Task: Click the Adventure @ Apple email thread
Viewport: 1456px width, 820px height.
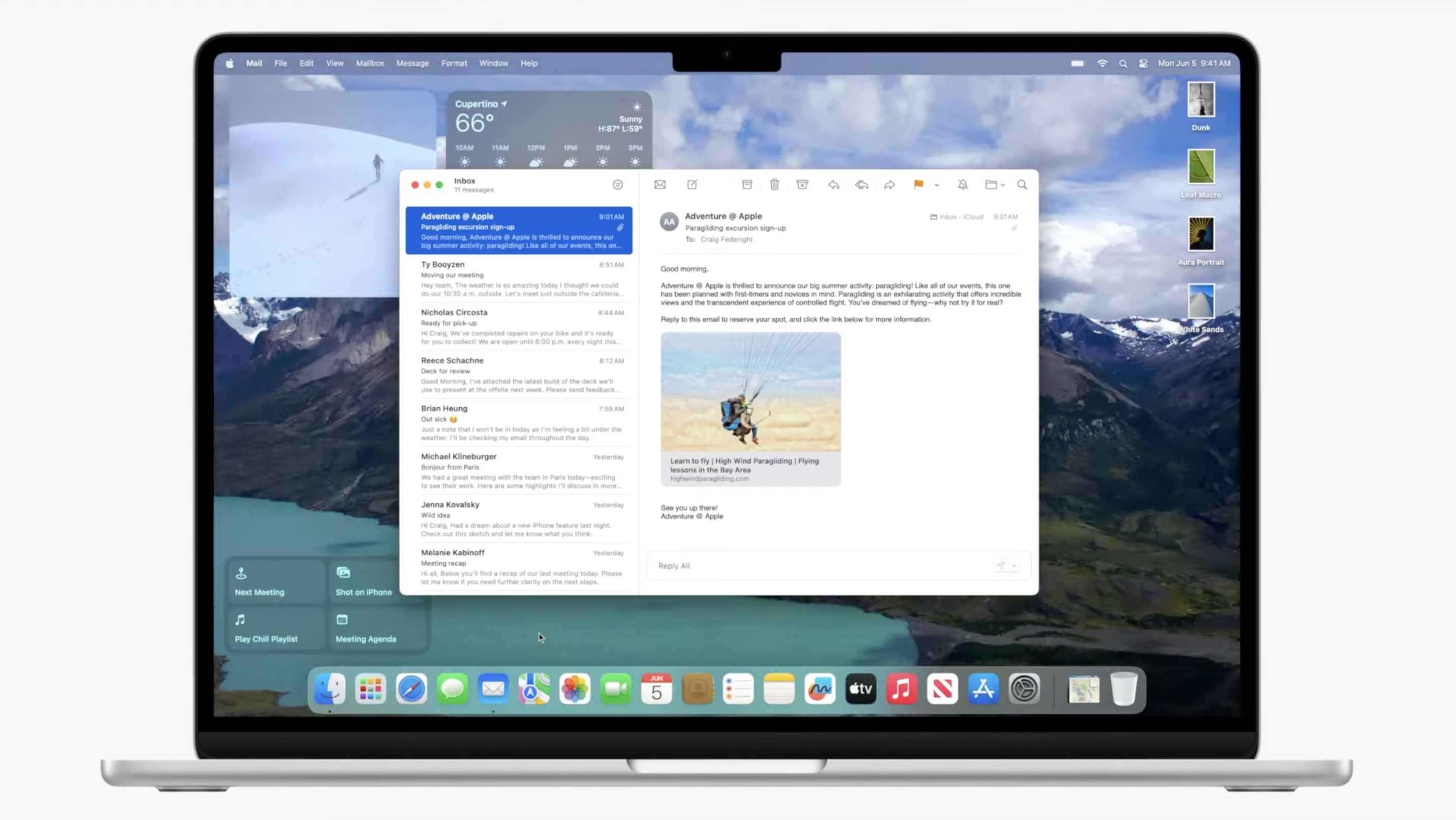Action: 518,229
